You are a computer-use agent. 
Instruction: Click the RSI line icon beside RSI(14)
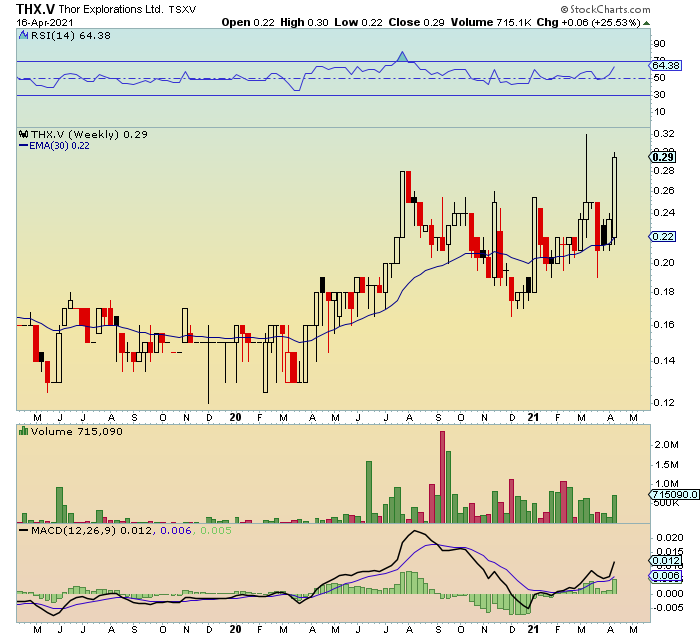24,36
